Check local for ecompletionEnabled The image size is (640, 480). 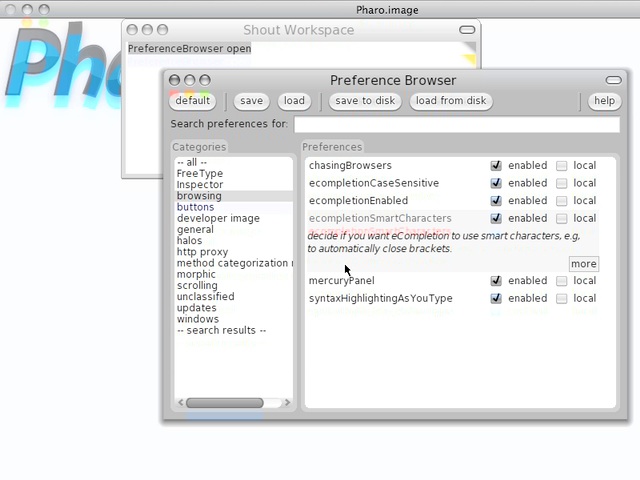562,201
